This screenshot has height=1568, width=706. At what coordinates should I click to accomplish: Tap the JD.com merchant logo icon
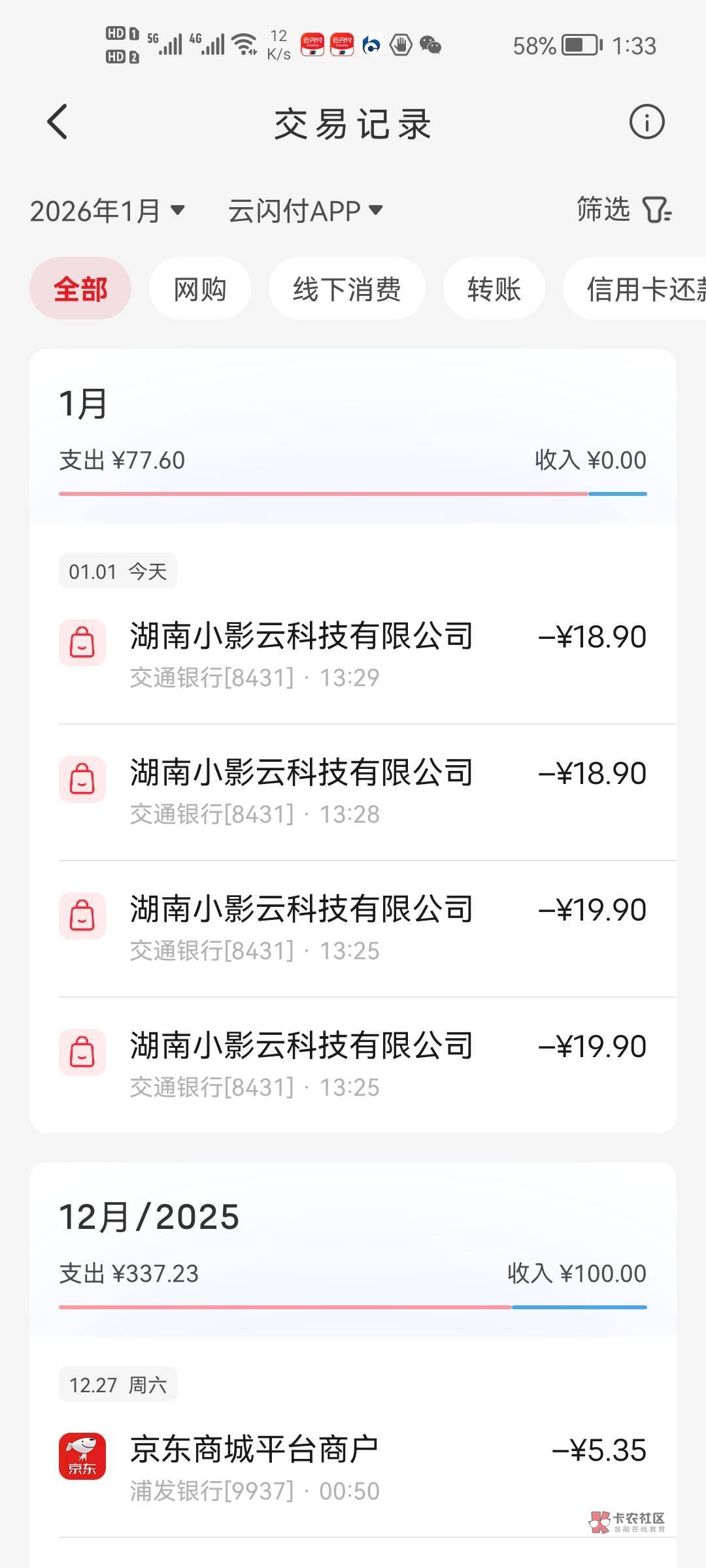point(82,1456)
